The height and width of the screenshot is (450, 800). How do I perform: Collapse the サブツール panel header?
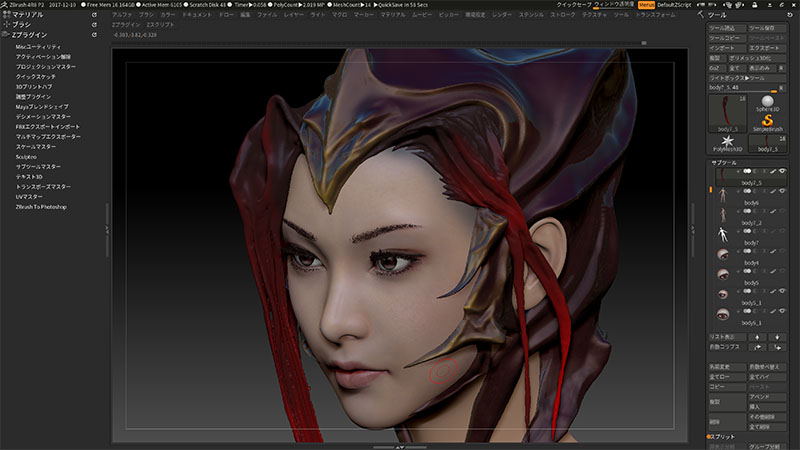(x=724, y=163)
